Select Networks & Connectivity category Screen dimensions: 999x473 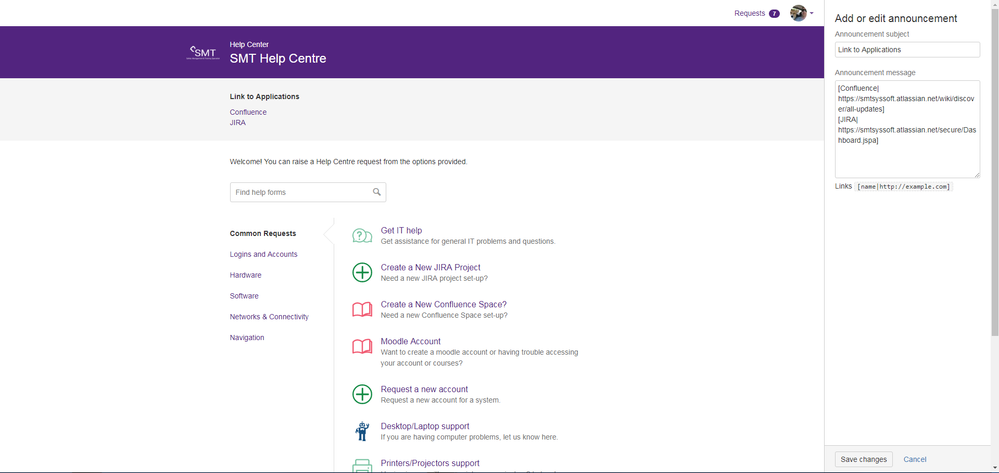(x=269, y=317)
